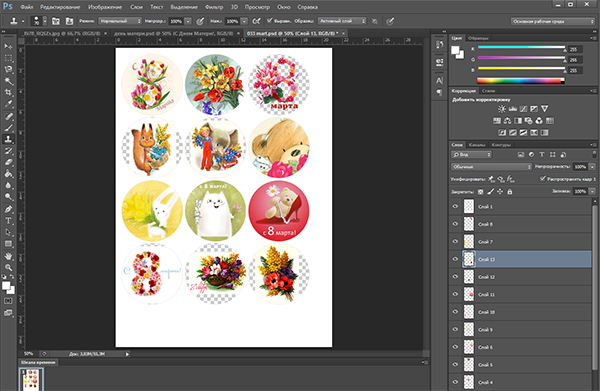Viewport: 600px width, 391px height.
Task: Open the Образец Активный слой dropdown
Action: click(342, 21)
